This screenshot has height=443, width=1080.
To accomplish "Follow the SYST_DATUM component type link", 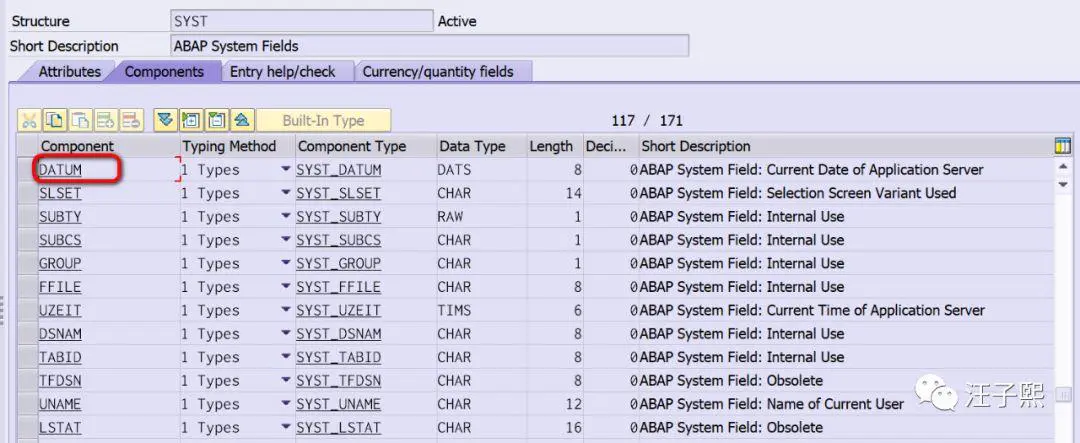I will point(338,170).
